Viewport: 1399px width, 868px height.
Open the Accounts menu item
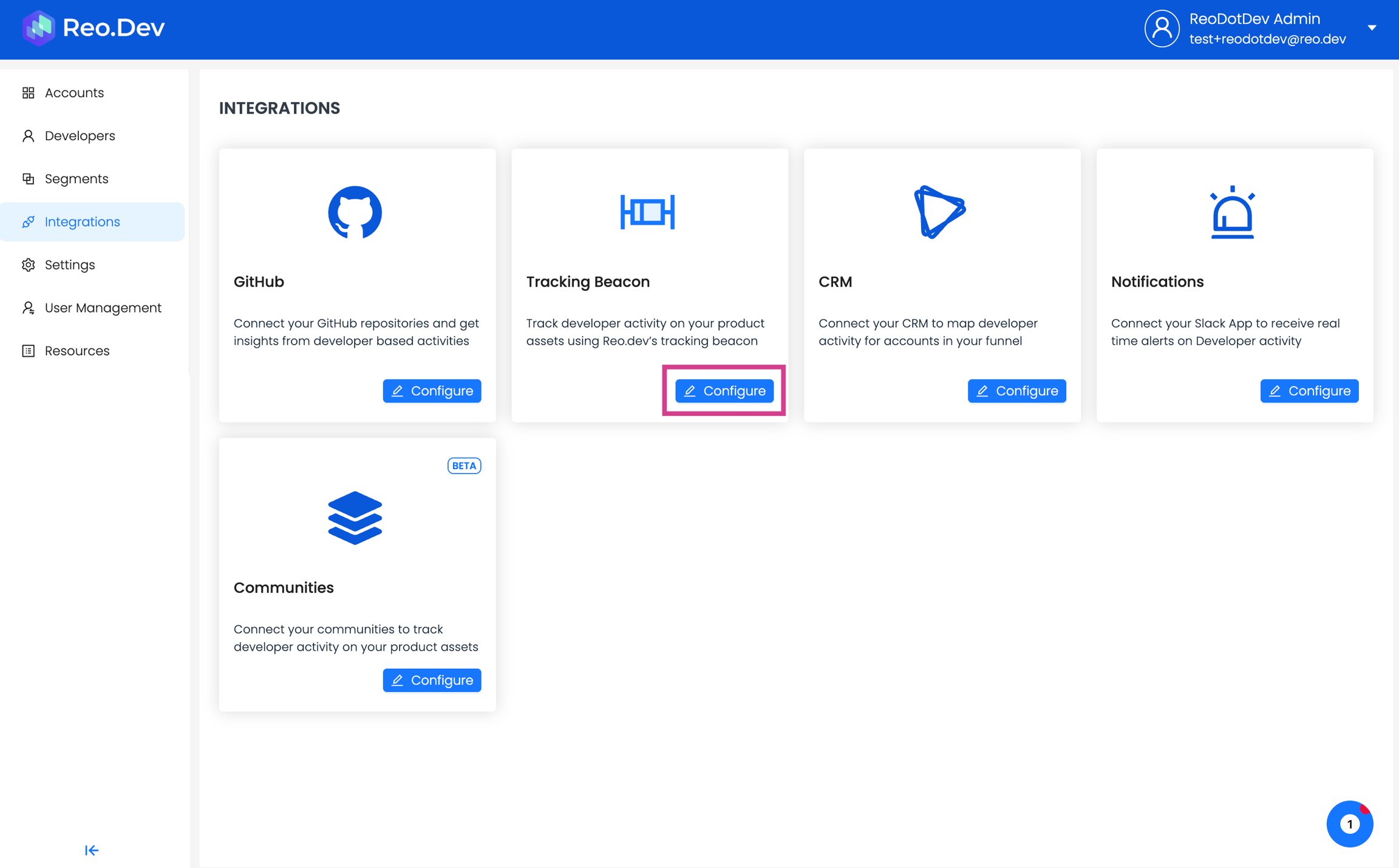74,93
